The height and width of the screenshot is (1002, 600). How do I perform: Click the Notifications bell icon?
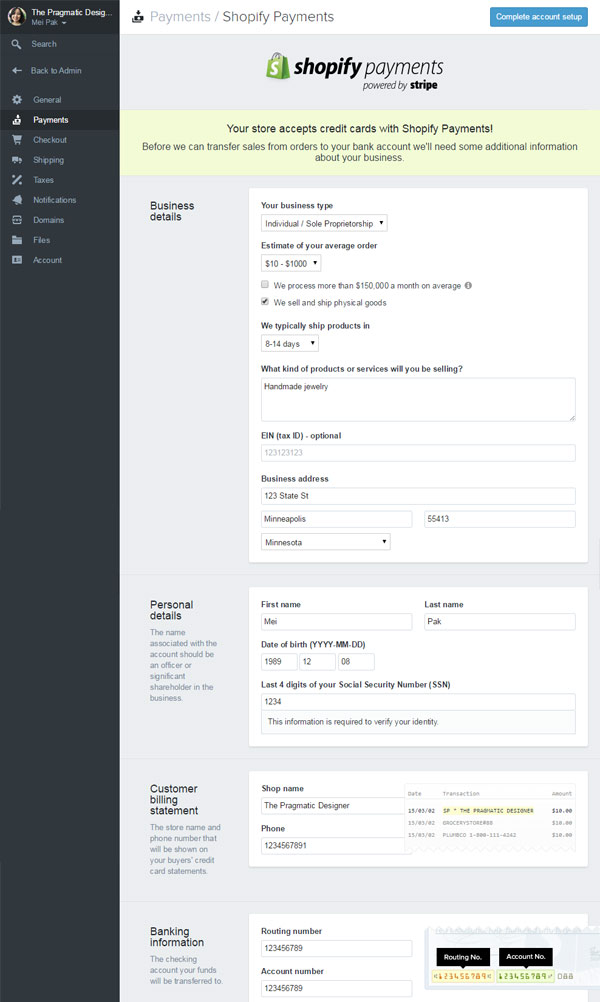coord(17,200)
